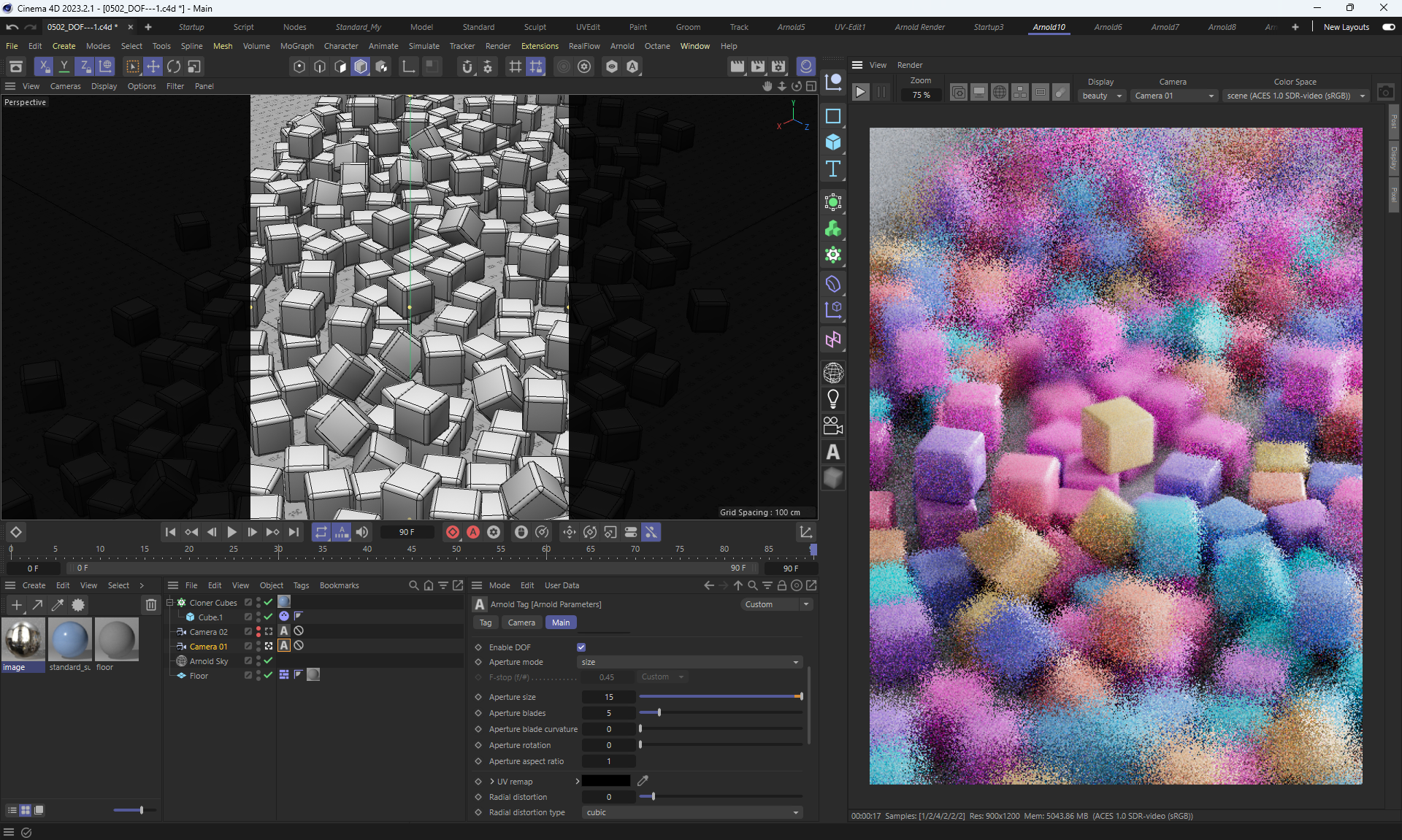The height and width of the screenshot is (840, 1402).
Task: Collapse the Cloner Cubes tree item
Action: click(x=170, y=602)
